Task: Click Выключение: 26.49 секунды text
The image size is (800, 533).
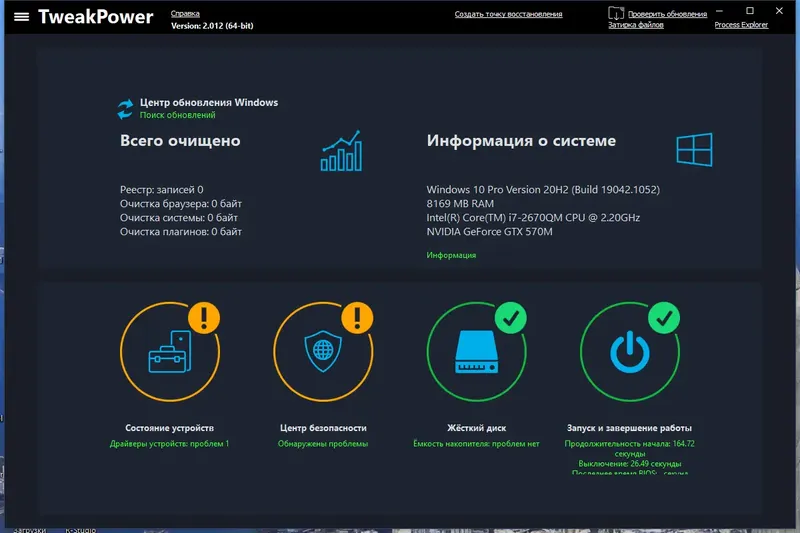Action: pos(630,464)
